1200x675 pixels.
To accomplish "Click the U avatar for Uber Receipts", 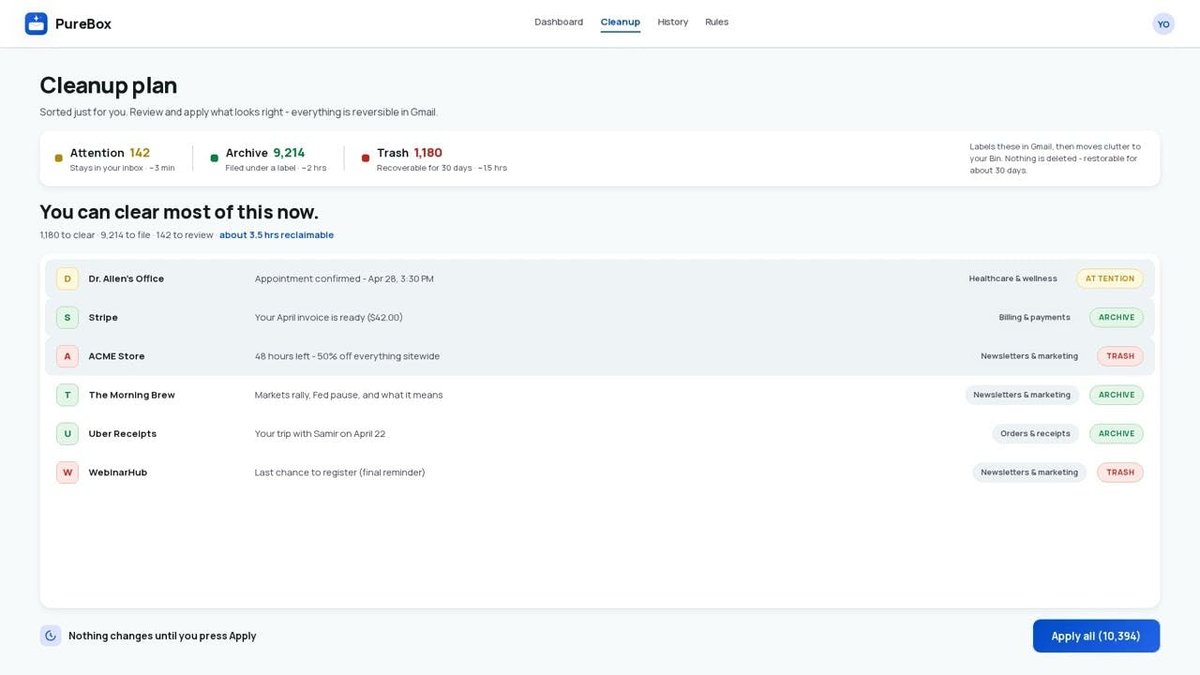I will point(67,434).
